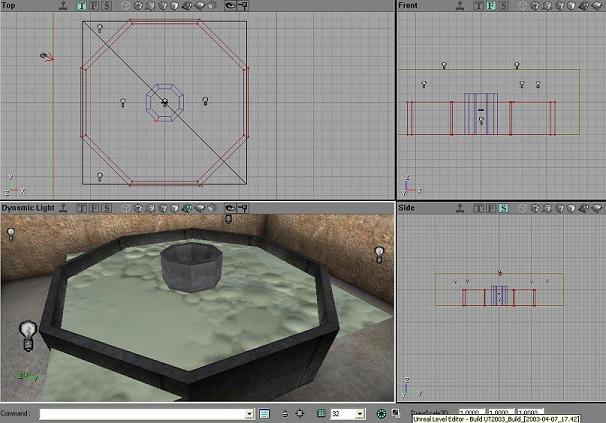This screenshot has height=423, width=606.
Task: Select the center light bulb actor in Top view
Action: [x=165, y=102]
